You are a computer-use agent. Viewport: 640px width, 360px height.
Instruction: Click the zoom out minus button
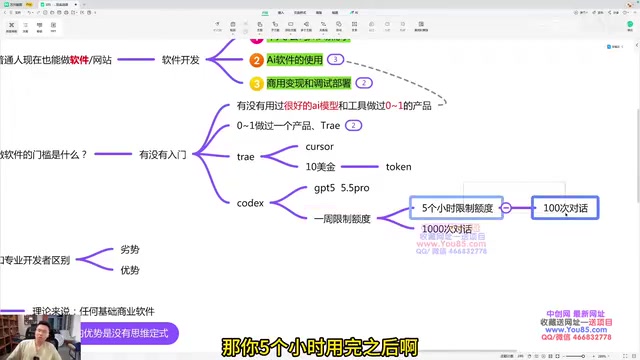pyautogui.click(x=564, y=356)
